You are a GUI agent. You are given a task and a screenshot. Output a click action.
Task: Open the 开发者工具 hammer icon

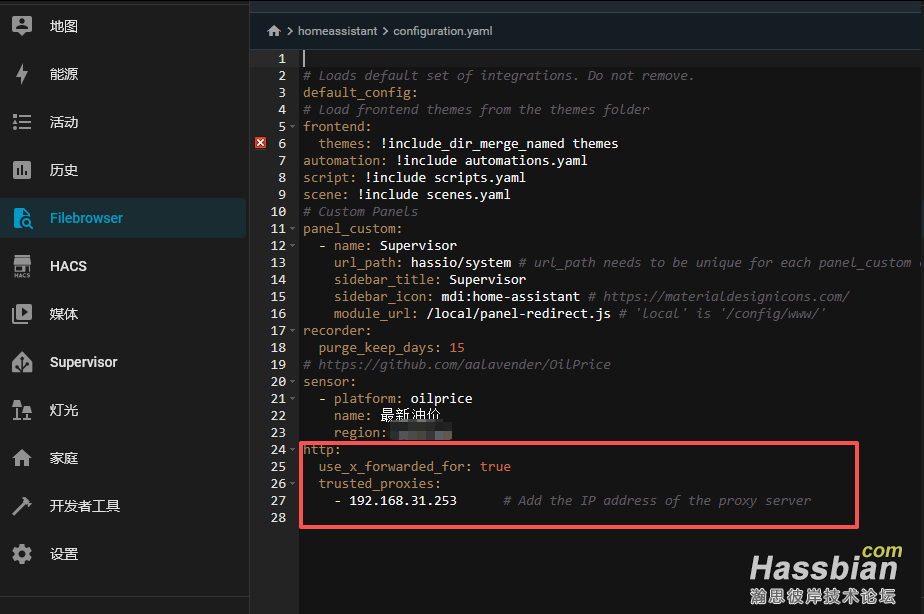pyautogui.click(x=22, y=506)
